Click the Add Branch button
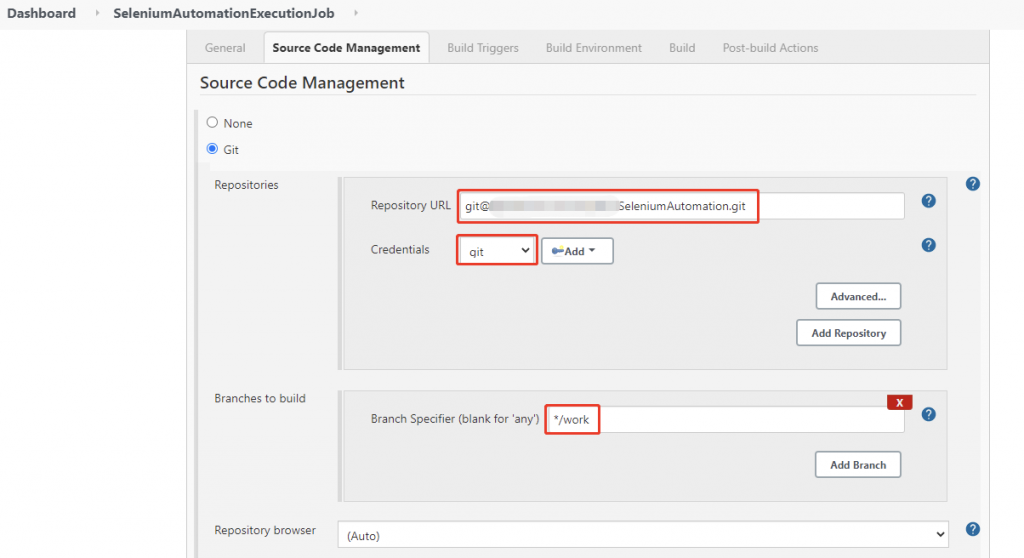1024x558 pixels. [x=857, y=465]
